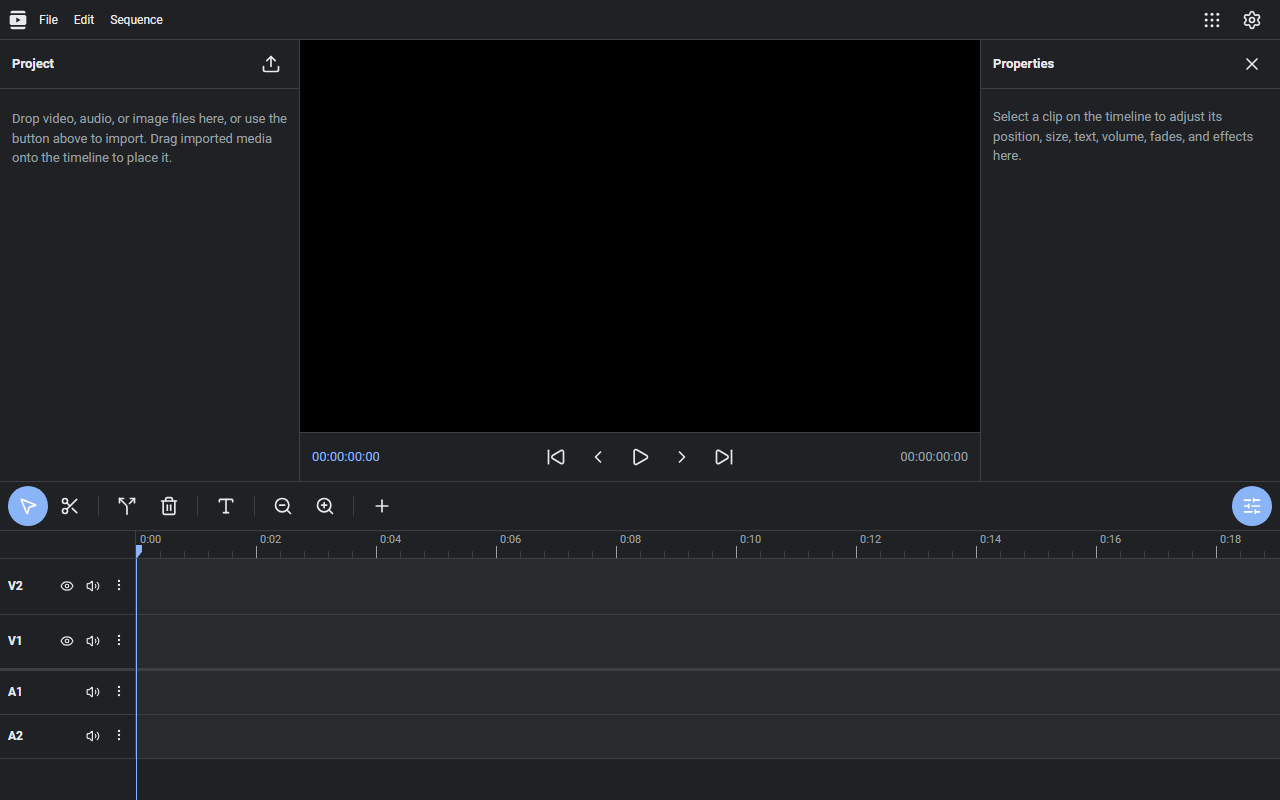The height and width of the screenshot is (800, 1280).
Task: Add a text clip with T icon
Action: click(x=226, y=506)
